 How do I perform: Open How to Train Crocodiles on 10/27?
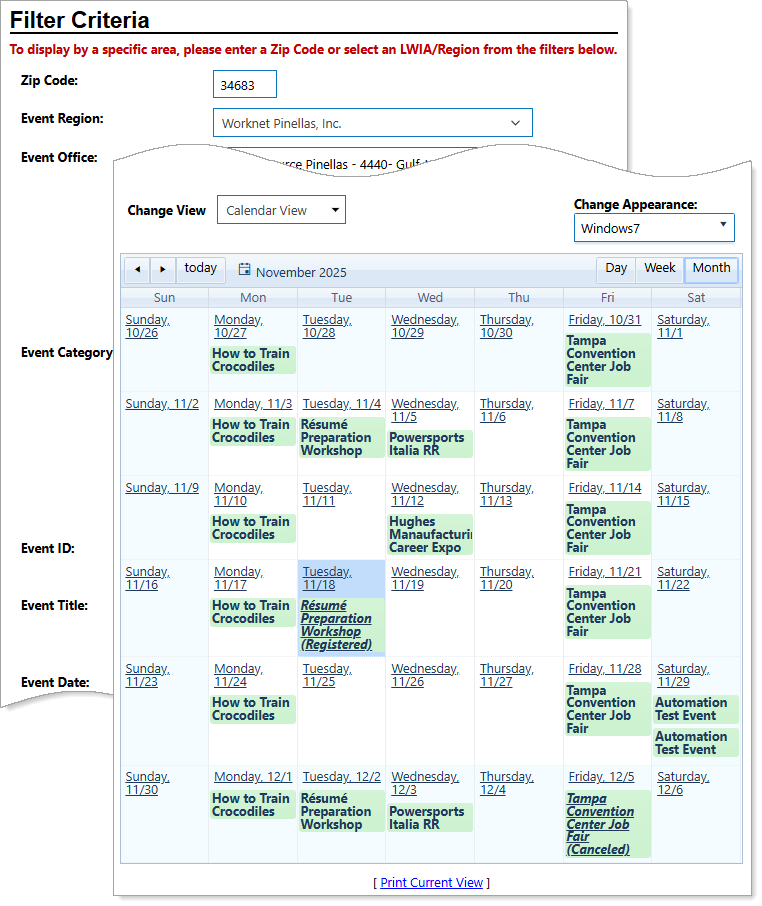(250, 360)
